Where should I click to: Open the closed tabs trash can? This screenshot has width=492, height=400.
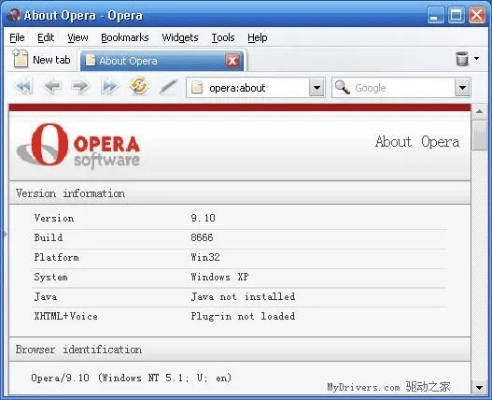click(462, 59)
